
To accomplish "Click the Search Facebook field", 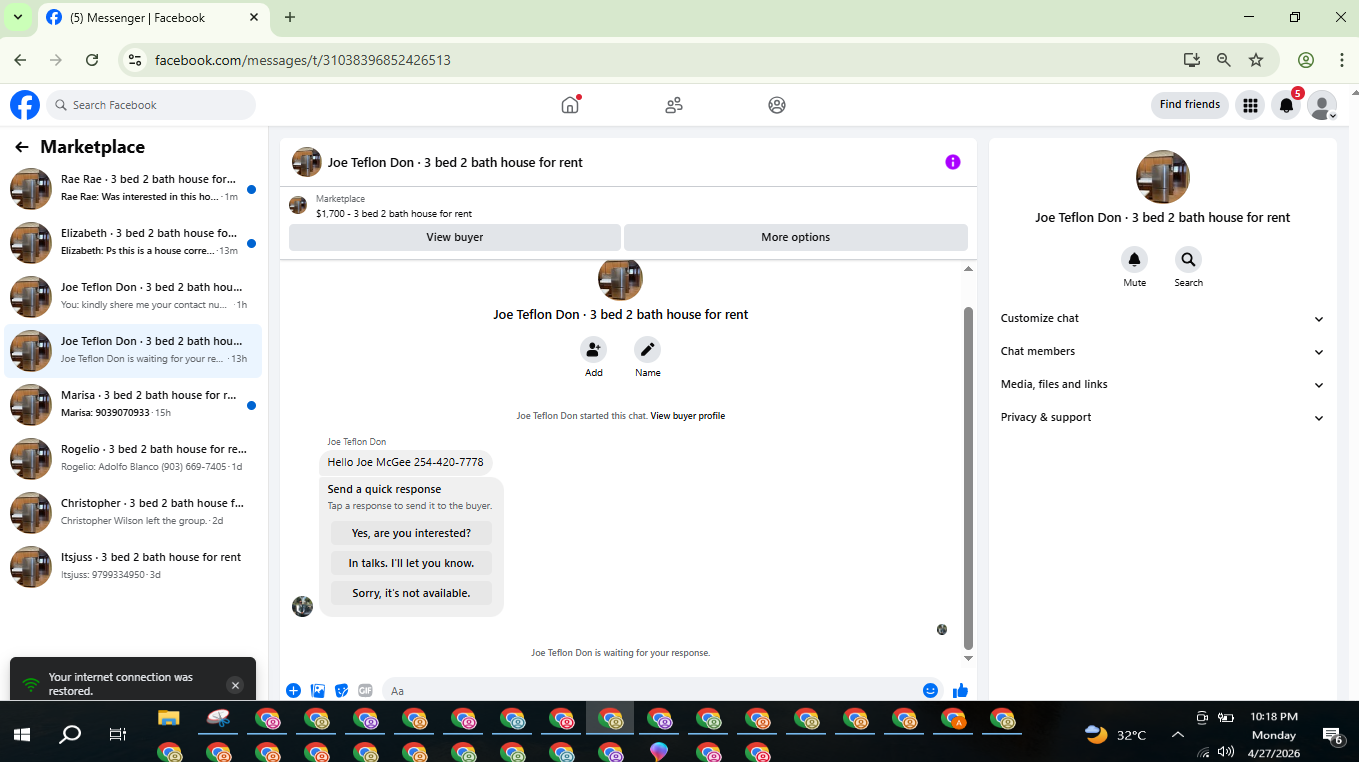I will point(151,105).
